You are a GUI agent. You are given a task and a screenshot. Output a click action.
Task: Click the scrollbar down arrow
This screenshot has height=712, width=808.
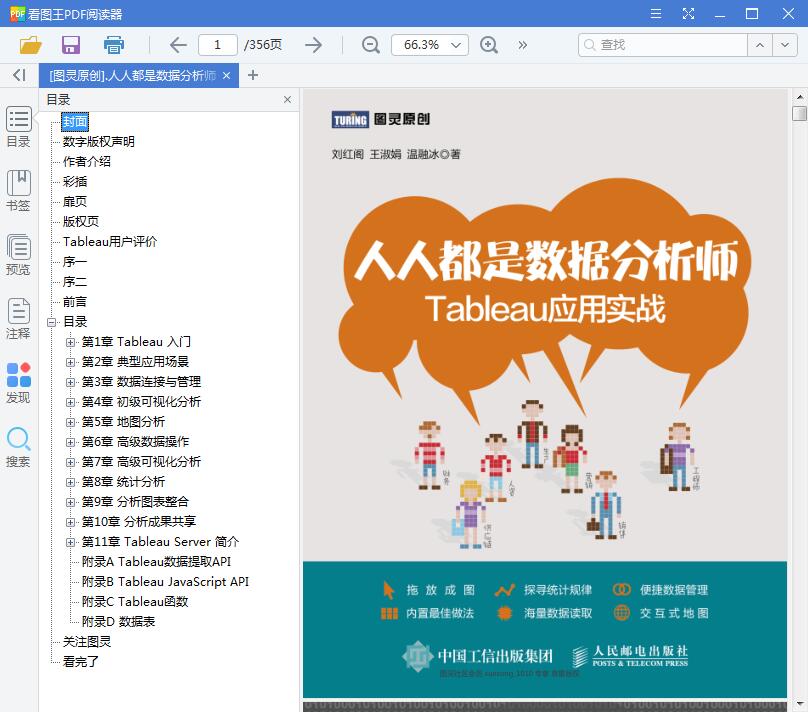(799, 704)
